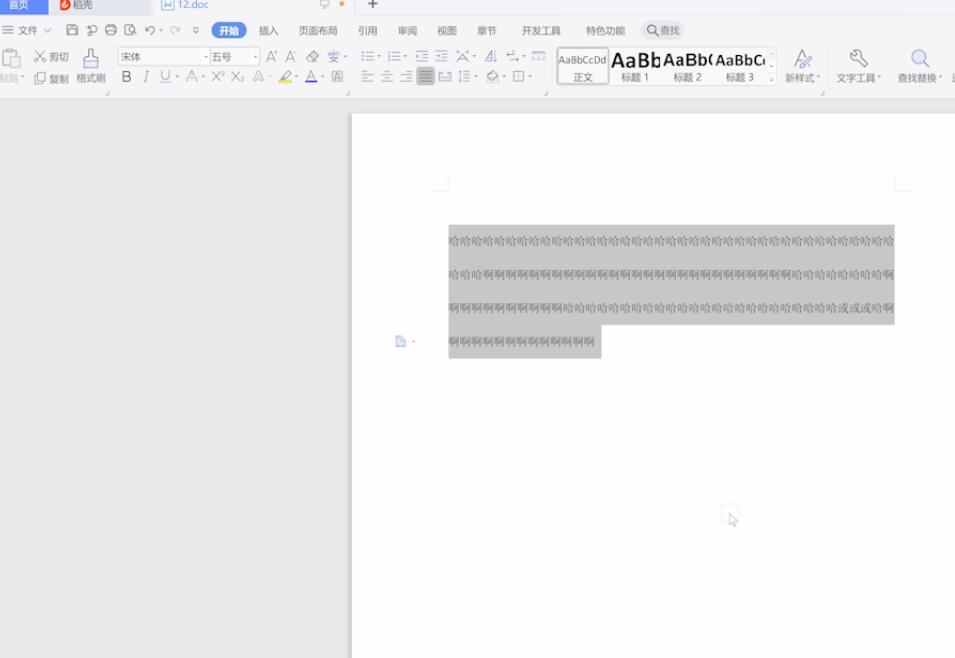Increase paragraph indent
Screen dimensions: 955x658
tap(442, 57)
